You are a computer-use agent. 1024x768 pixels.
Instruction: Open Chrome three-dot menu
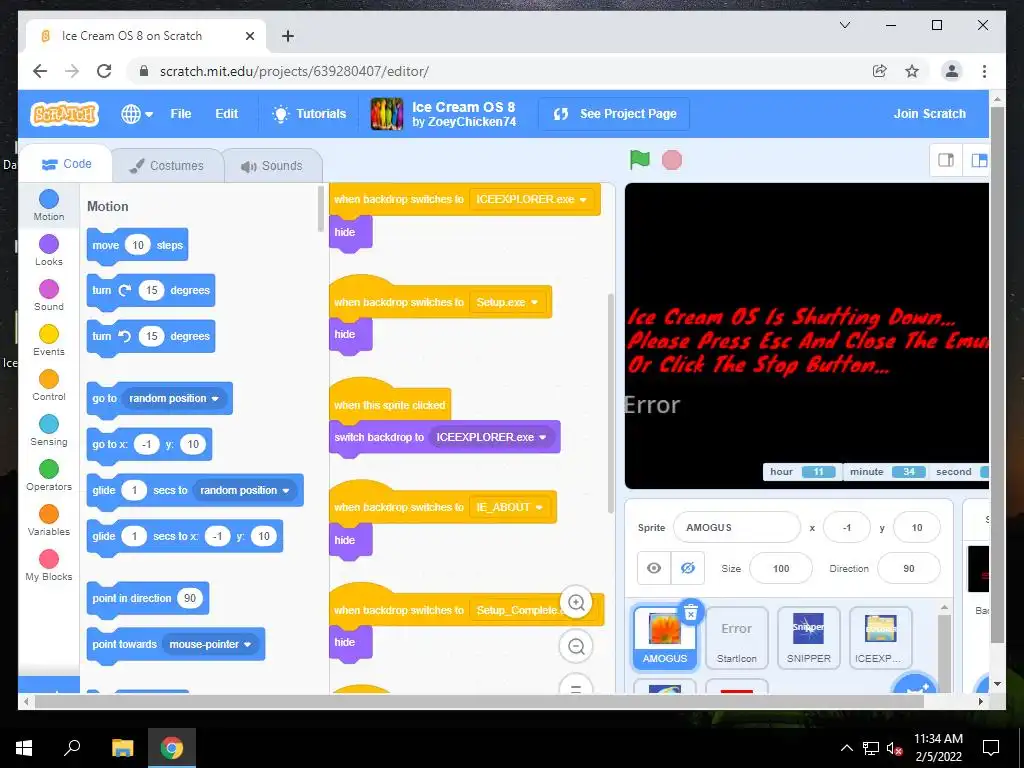point(984,71)
